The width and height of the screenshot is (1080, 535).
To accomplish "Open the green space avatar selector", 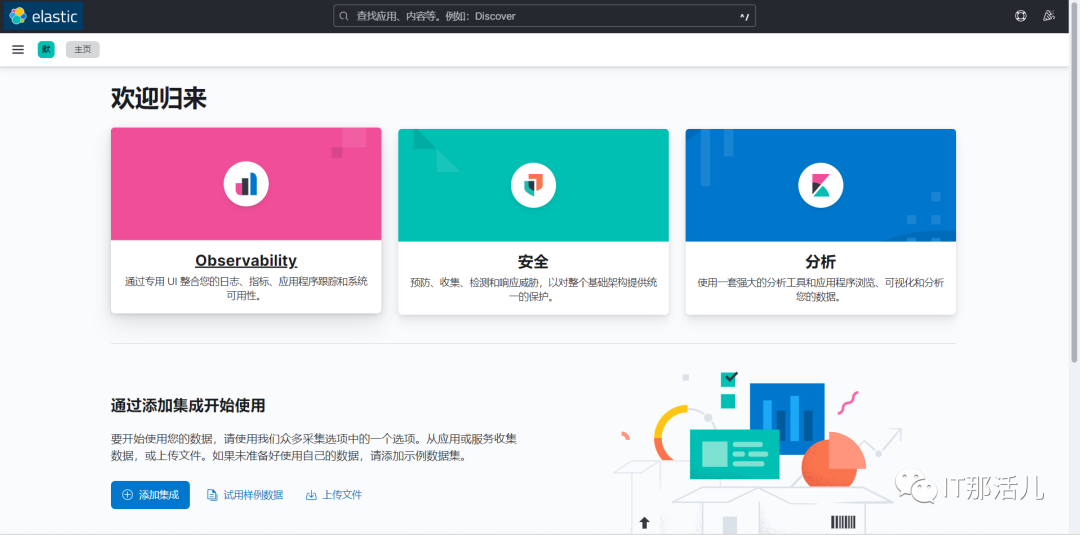I will pyautogui.click(x=46, y=50).
